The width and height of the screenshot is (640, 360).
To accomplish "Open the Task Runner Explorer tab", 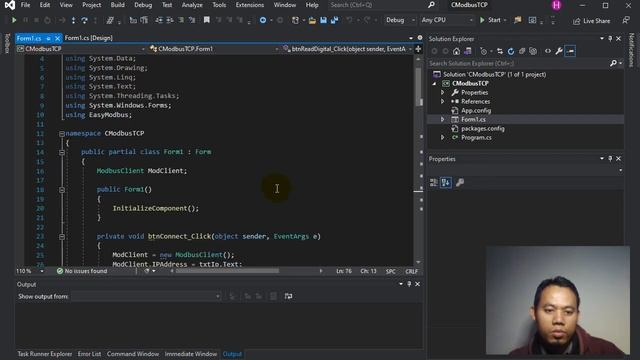I will click(x=44, y=354).
